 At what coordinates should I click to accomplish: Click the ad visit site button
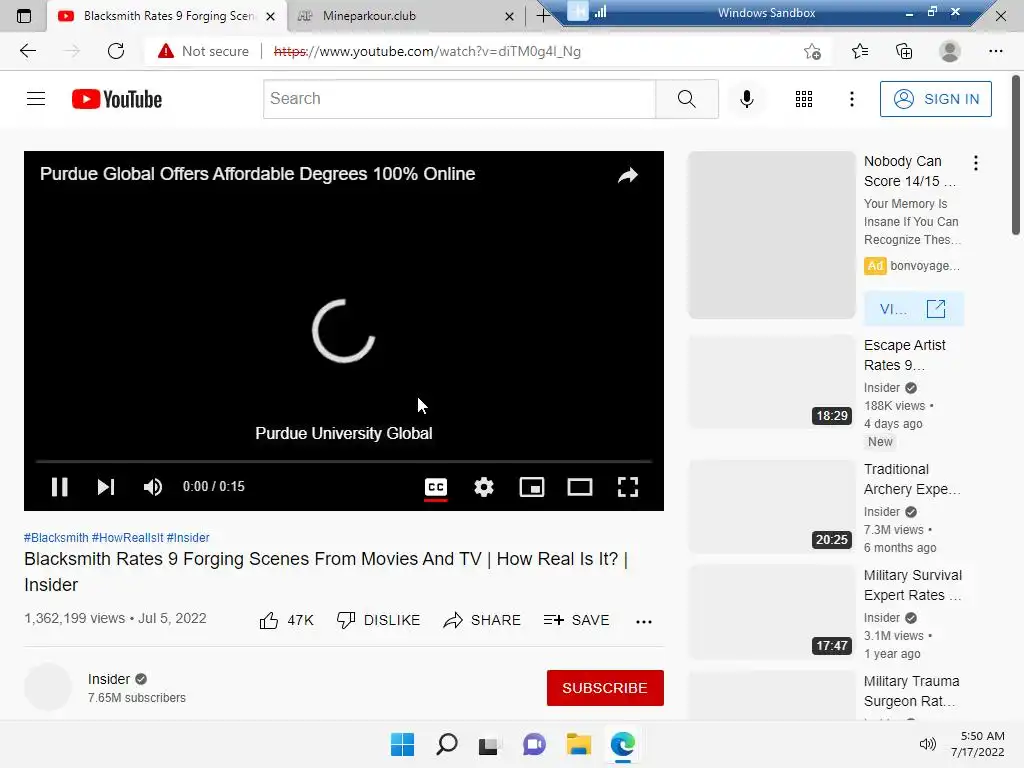913,309
